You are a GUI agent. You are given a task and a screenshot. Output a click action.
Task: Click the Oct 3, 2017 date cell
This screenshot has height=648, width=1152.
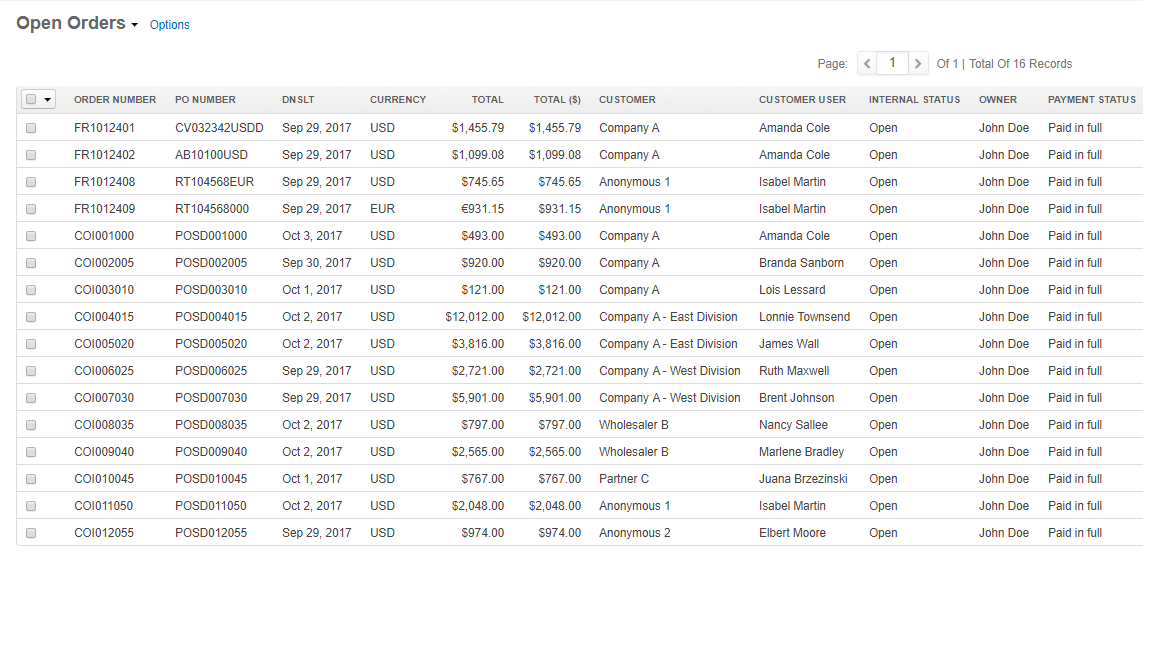tap(312, 236)
